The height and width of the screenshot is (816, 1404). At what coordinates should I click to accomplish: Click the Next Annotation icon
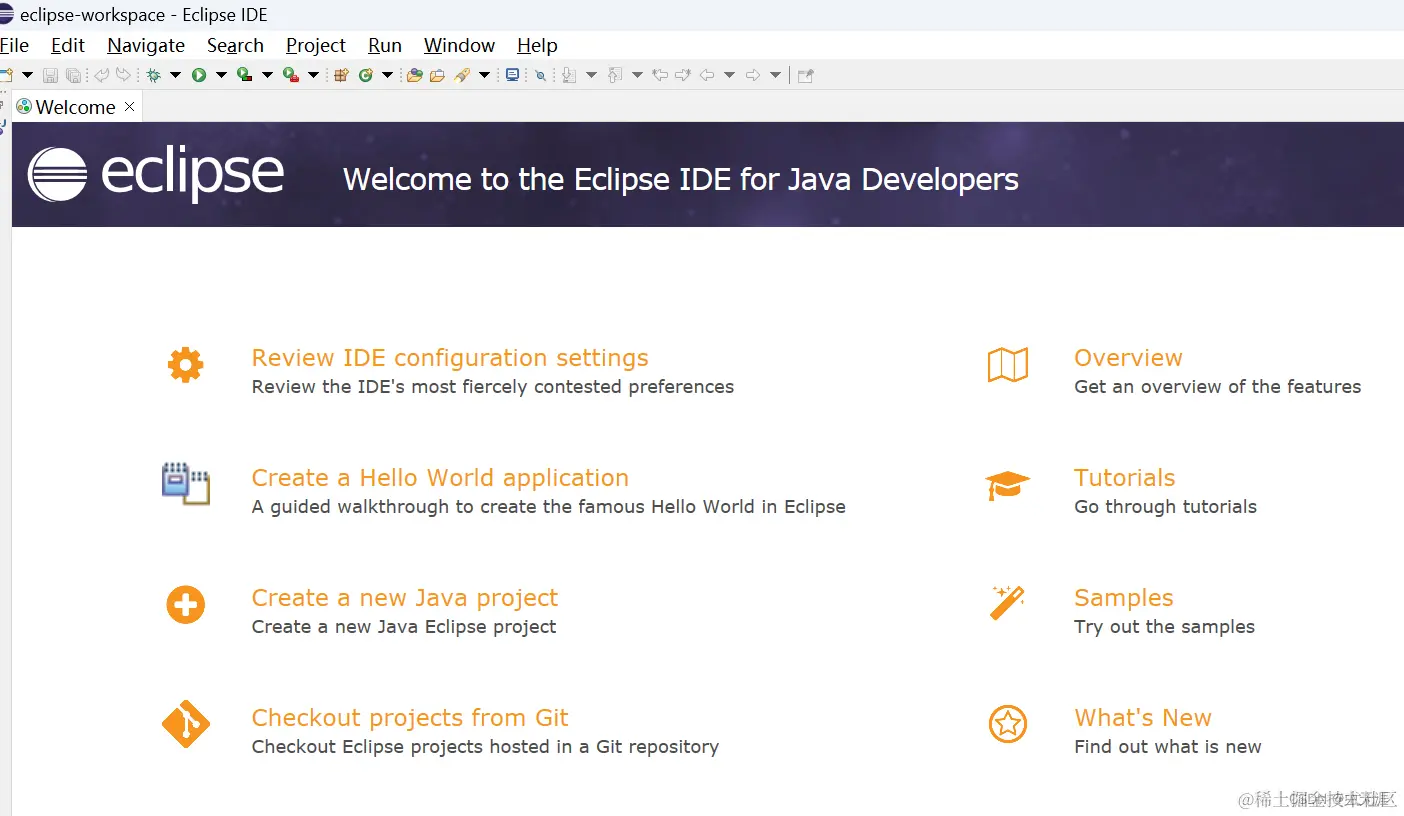click(569, 75)
